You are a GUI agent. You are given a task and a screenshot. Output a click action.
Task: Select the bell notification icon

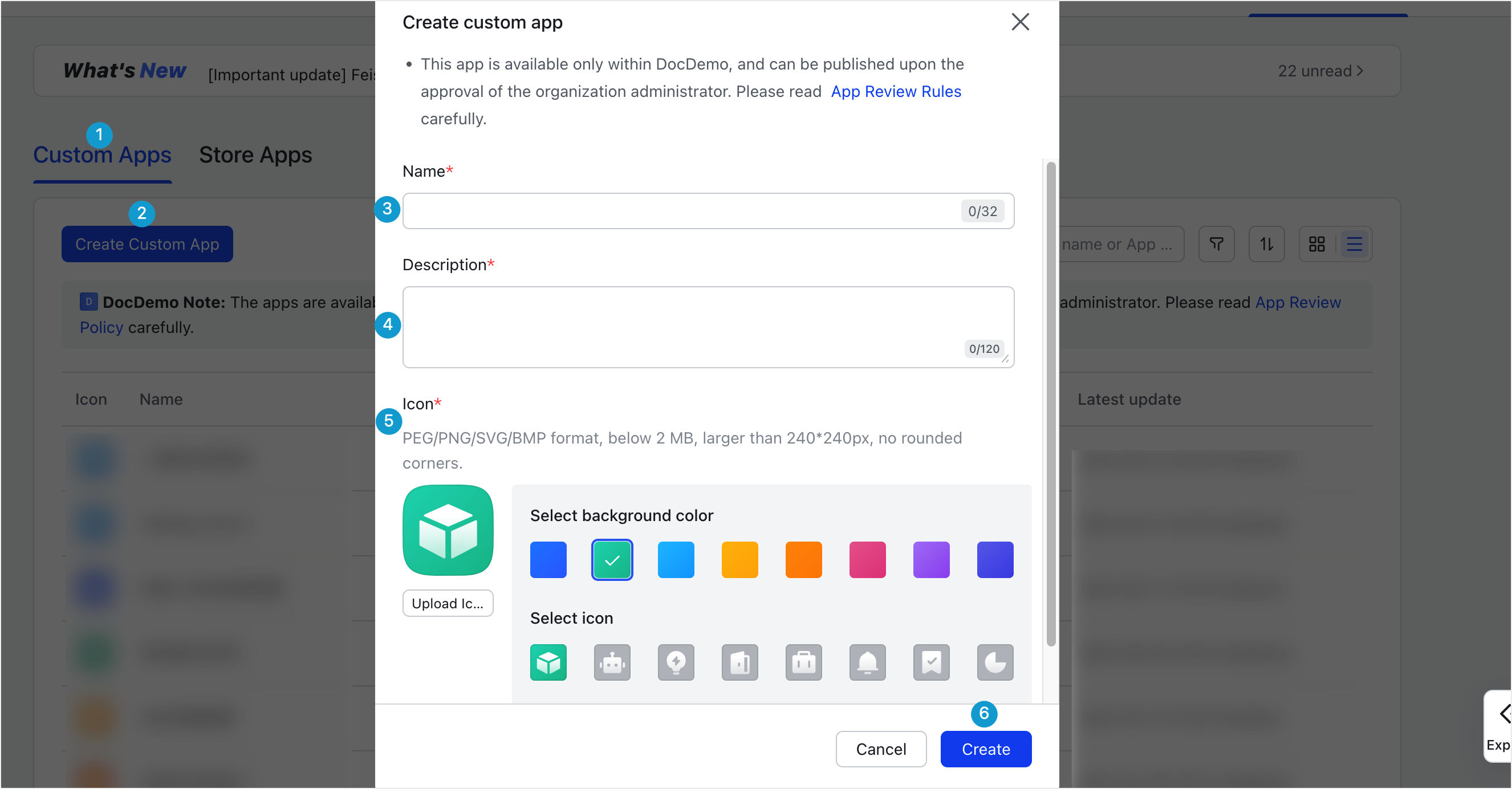(x=867, y=662)
